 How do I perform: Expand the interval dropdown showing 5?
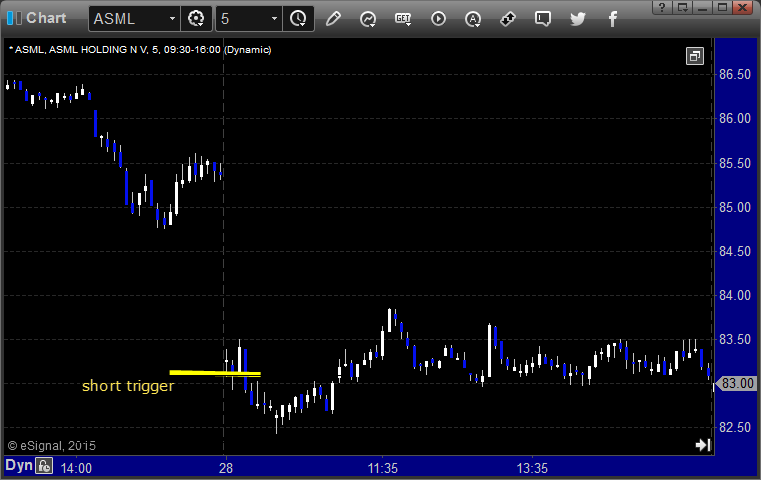[249, 19]
